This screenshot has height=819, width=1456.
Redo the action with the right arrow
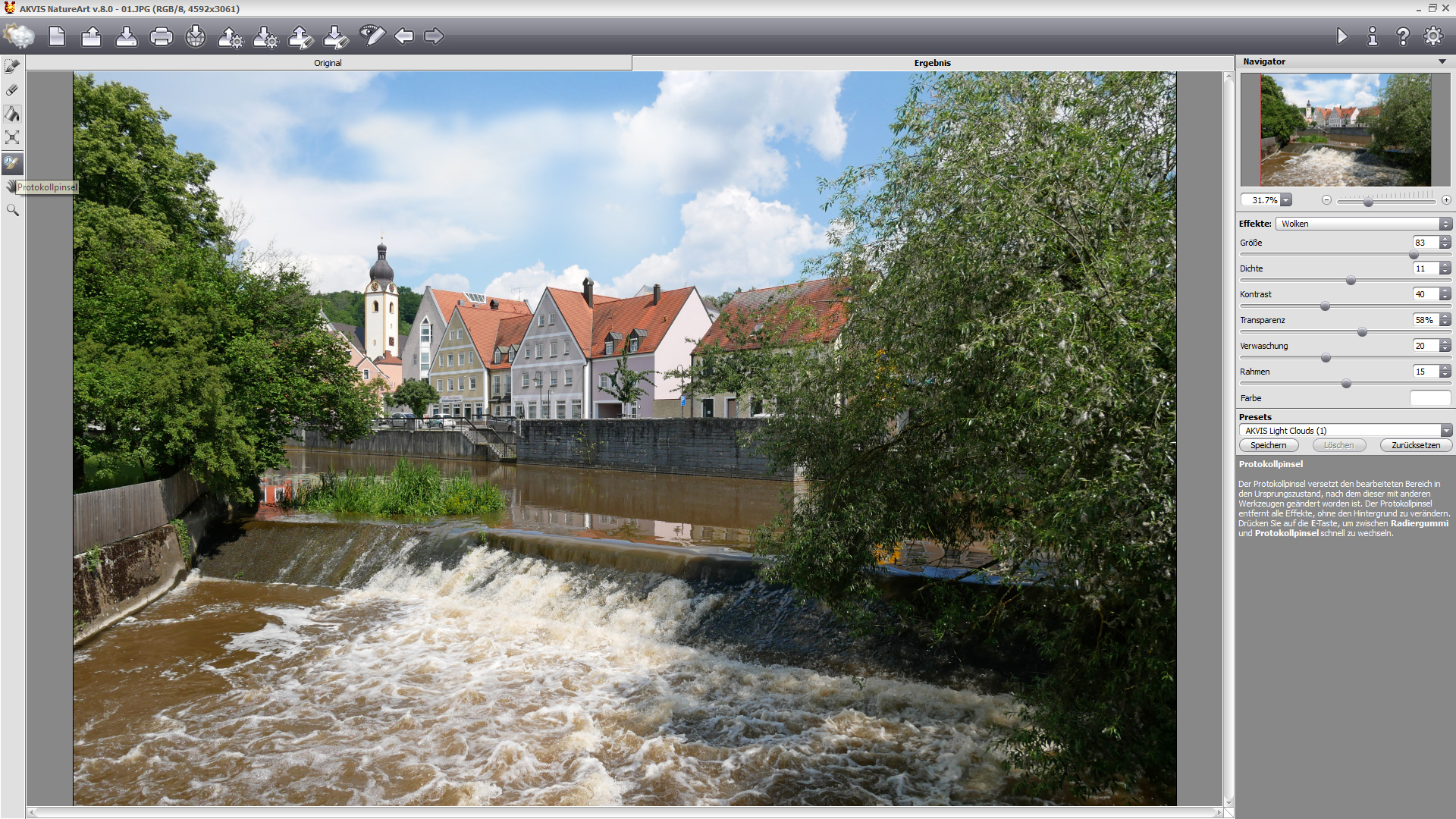click(434, 36)
